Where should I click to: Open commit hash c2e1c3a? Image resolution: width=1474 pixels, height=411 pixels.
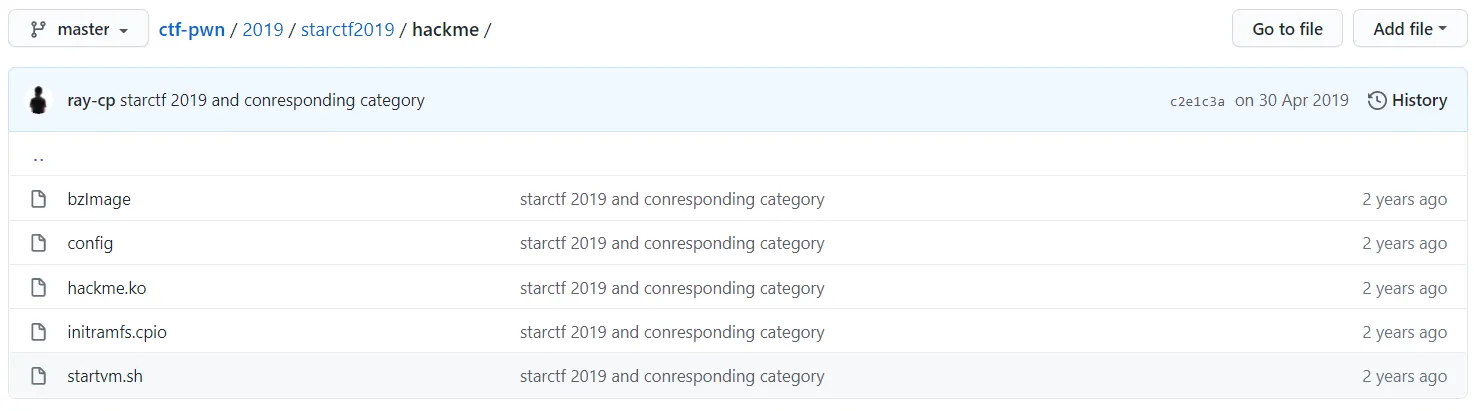point(1197,101)
